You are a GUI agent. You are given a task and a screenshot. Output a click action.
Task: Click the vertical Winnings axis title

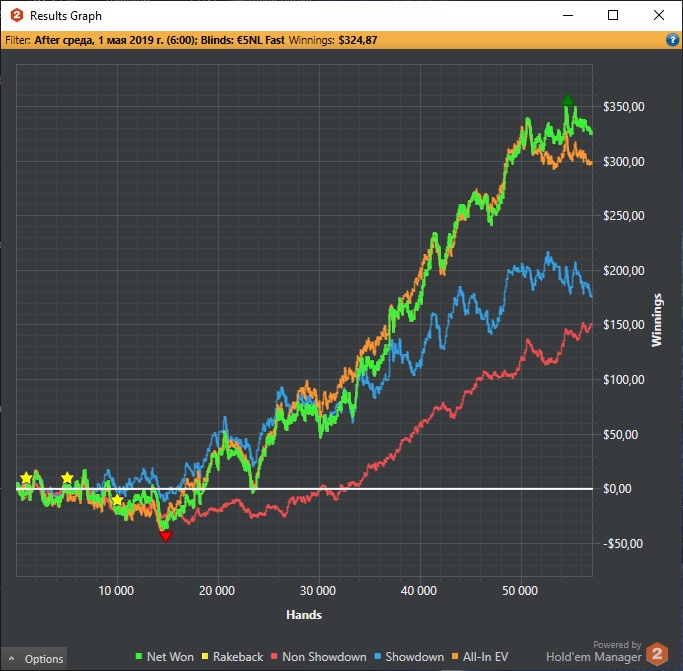[x=657, y=320]
